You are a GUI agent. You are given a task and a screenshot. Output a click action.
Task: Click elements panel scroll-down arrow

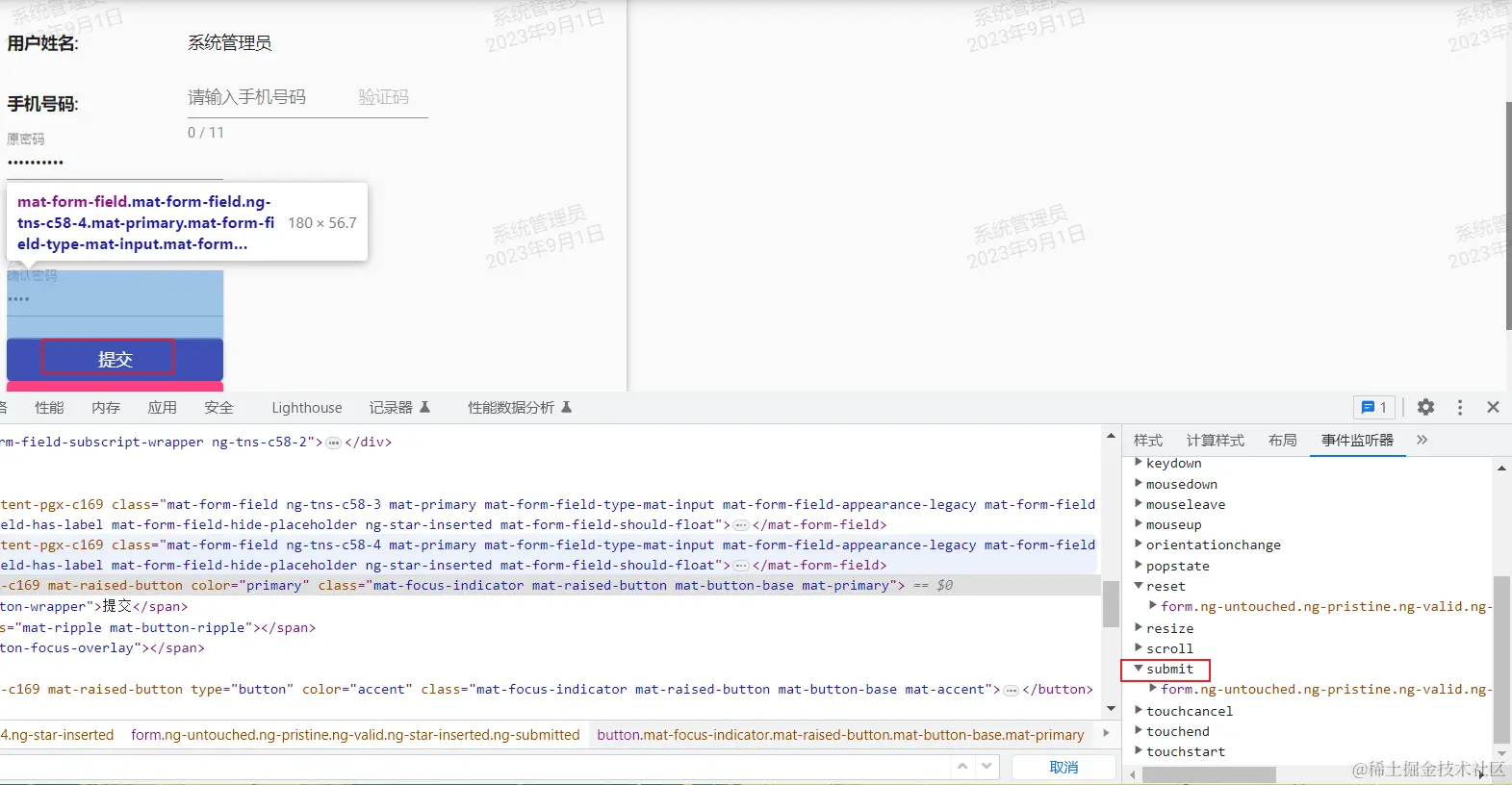coord(1111,709)
